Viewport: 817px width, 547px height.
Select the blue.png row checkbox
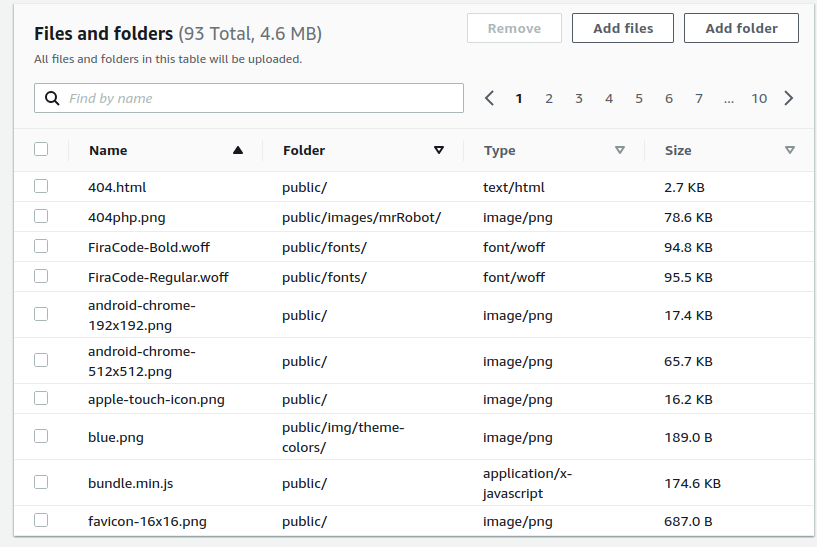pos(41,436)
